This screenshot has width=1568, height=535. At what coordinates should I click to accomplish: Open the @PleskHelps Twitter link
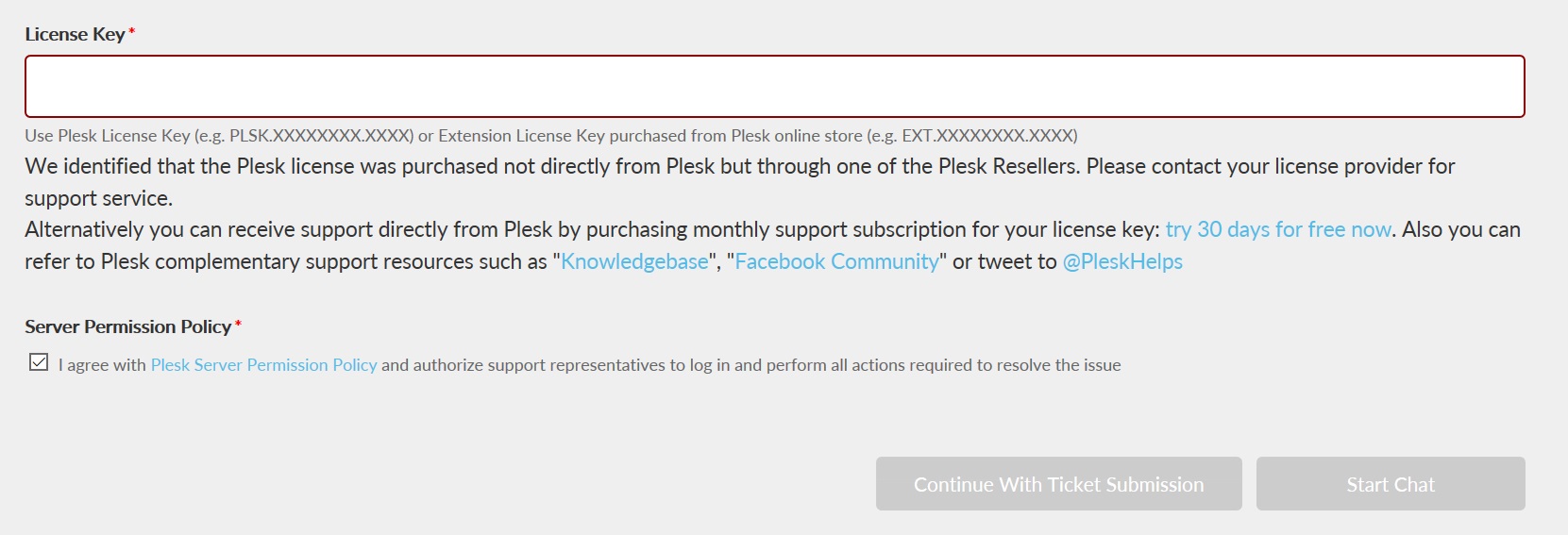click(x=1122, y=262)
